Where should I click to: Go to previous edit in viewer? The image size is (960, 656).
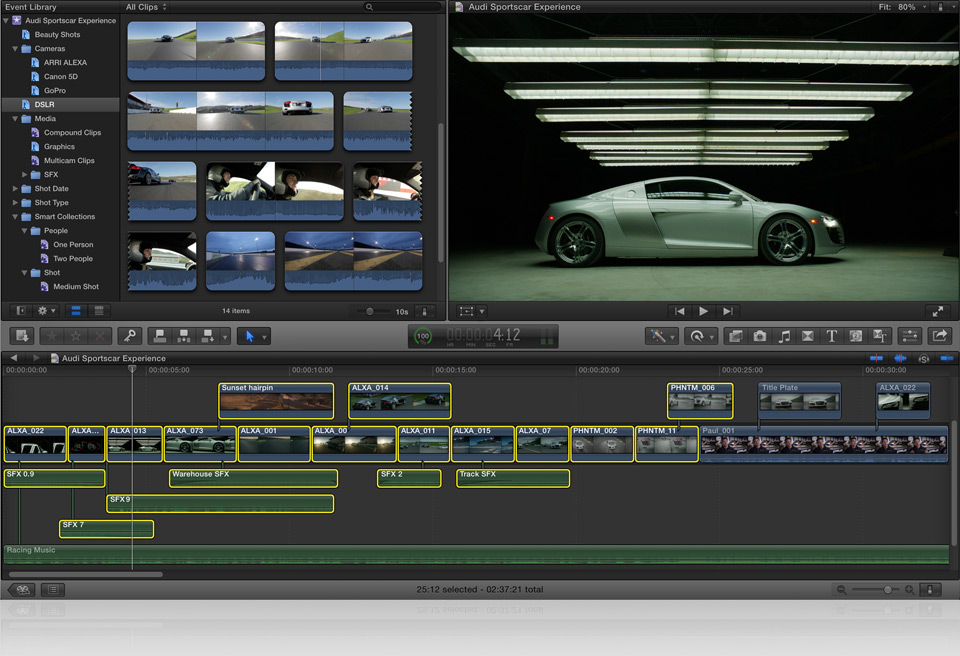point(680,311)
